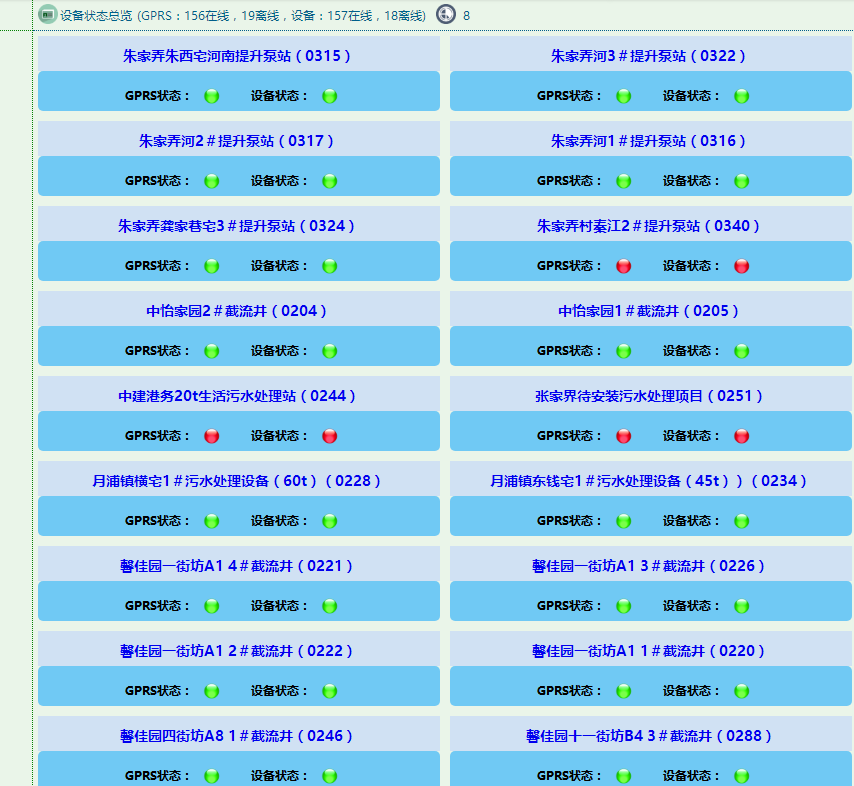Screen dimensions: 854x786
Task: Click device status light for station 0234
Action: click(741, 521)
